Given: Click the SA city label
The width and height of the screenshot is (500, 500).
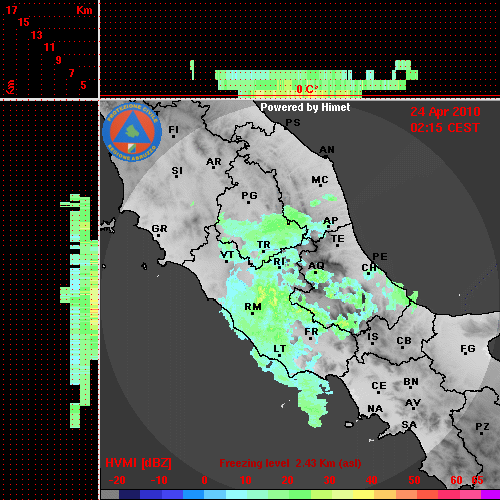Looking at the screenshot, I should pos(409,425).
